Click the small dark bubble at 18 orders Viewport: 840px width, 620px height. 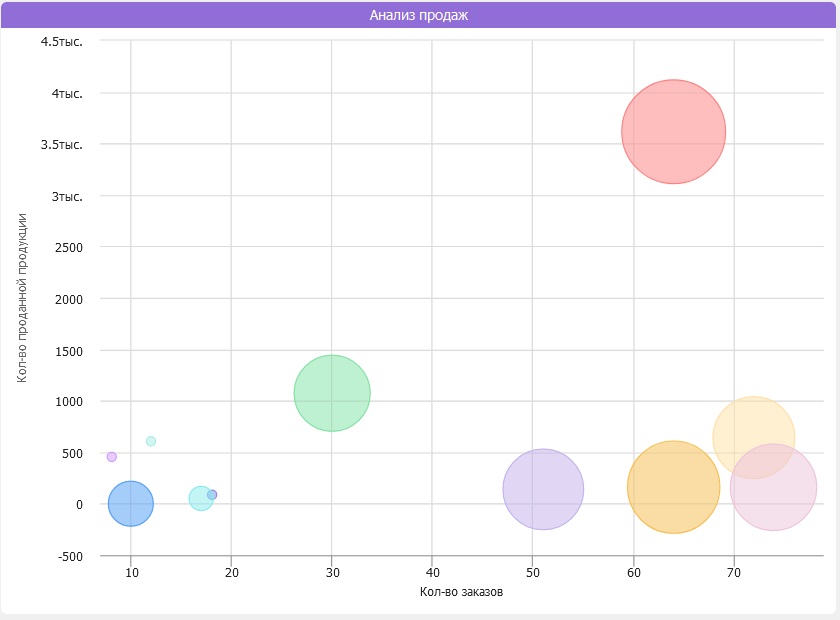[x=212, y=495]
